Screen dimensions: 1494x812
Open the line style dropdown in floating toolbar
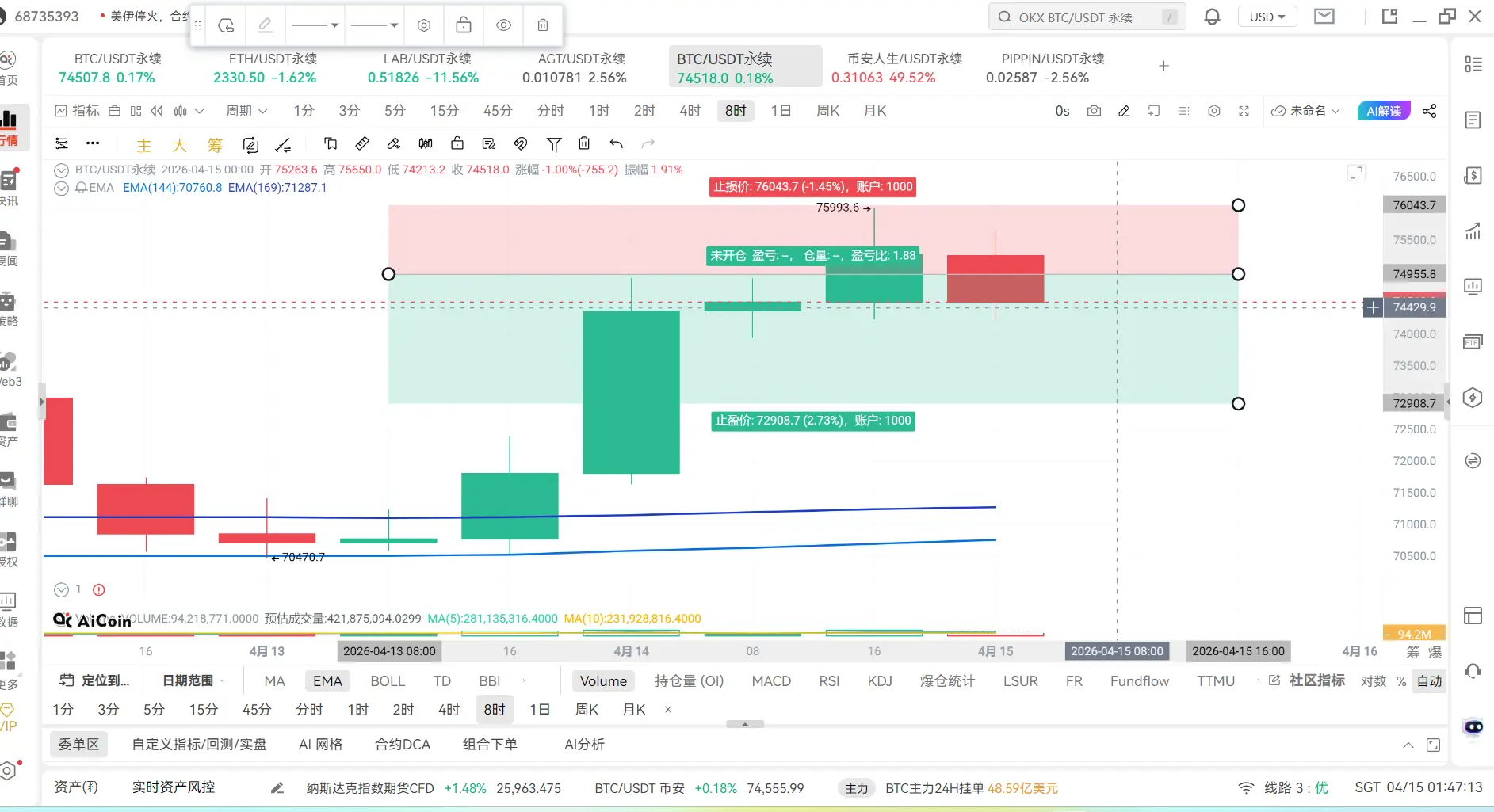click(315, 25)
